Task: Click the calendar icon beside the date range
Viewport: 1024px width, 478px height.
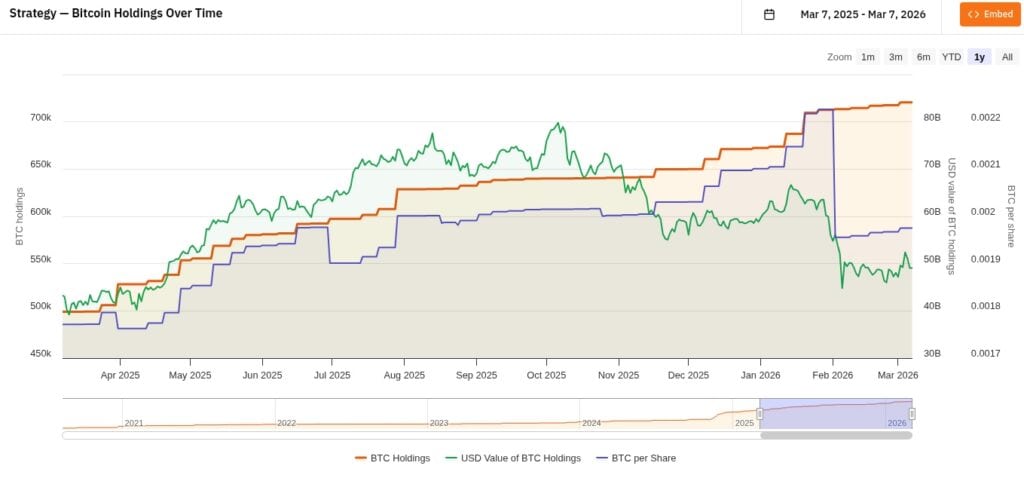Action: (x=769, y=15)
